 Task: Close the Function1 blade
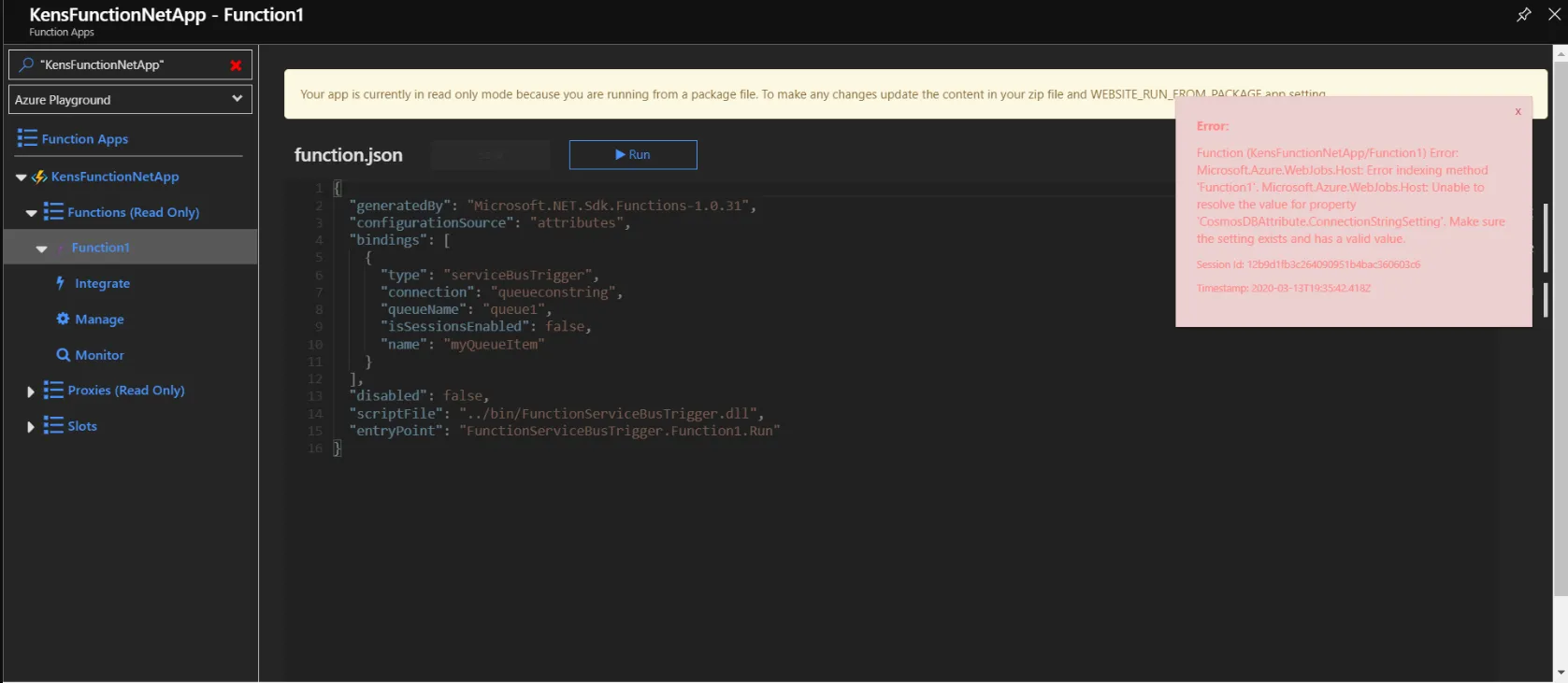[x=1555, y=14]
